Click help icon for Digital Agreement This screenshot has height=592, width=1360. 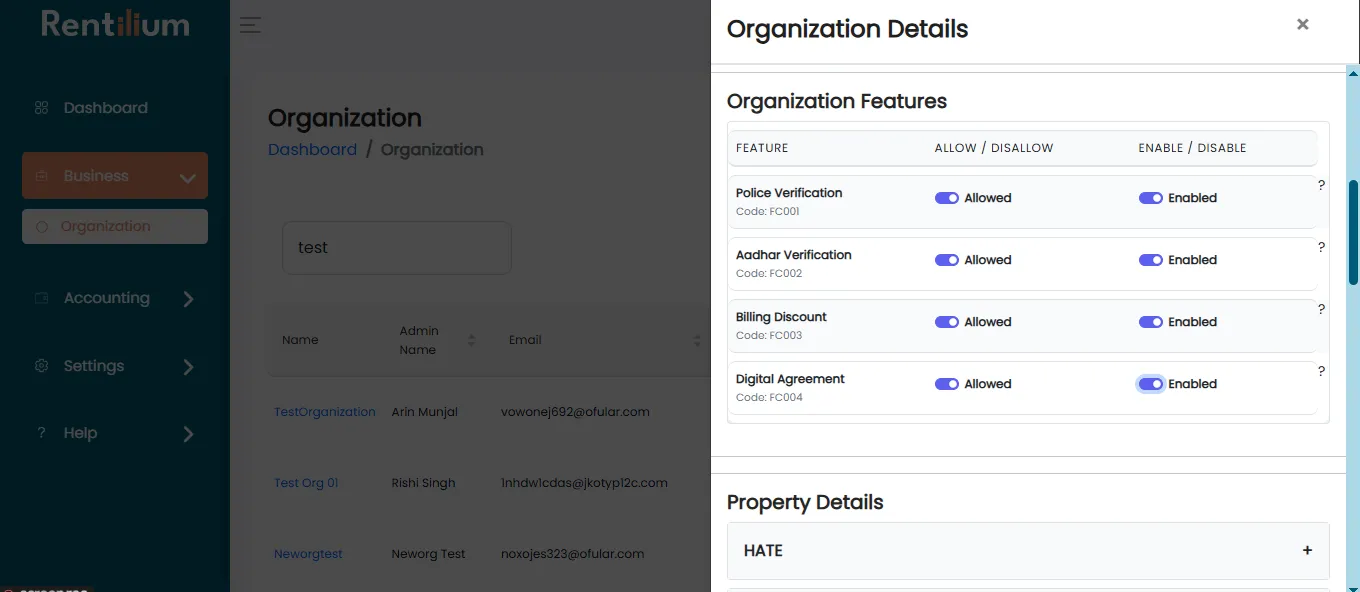1321,371
